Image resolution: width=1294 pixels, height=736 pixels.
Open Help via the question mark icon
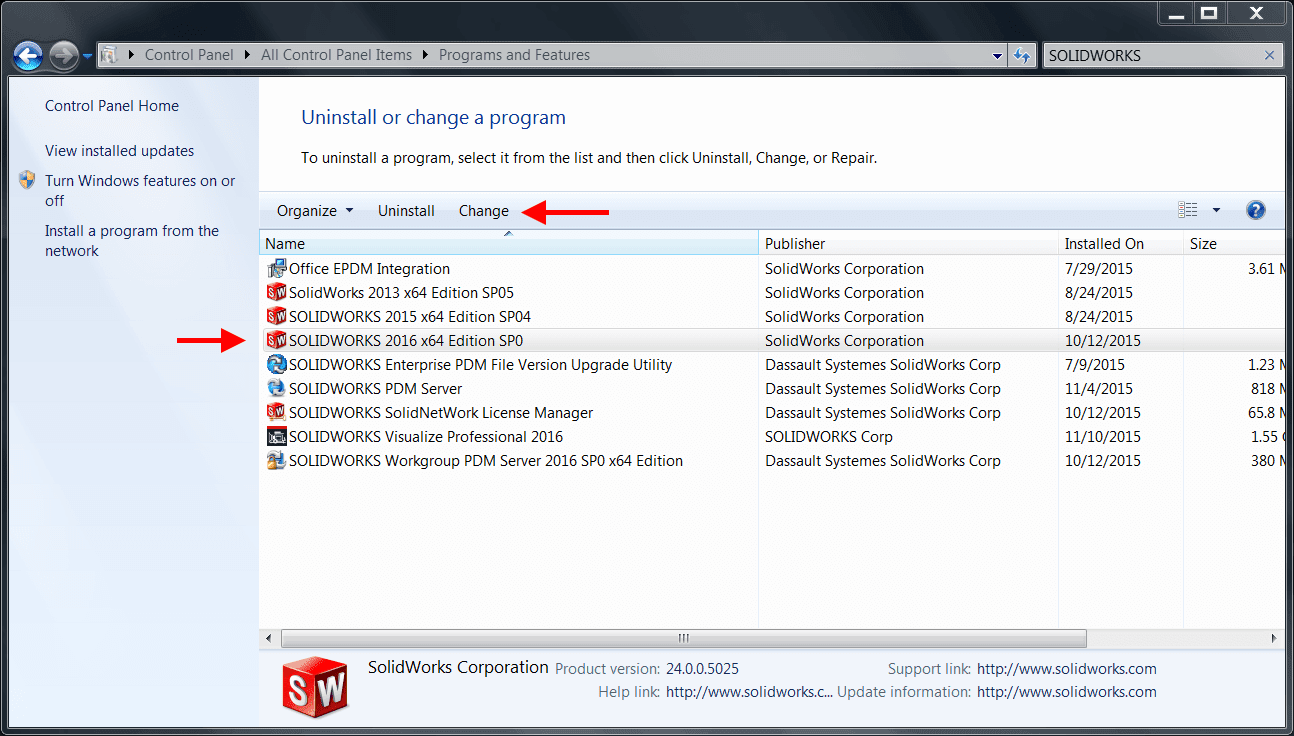[1256, 210]
